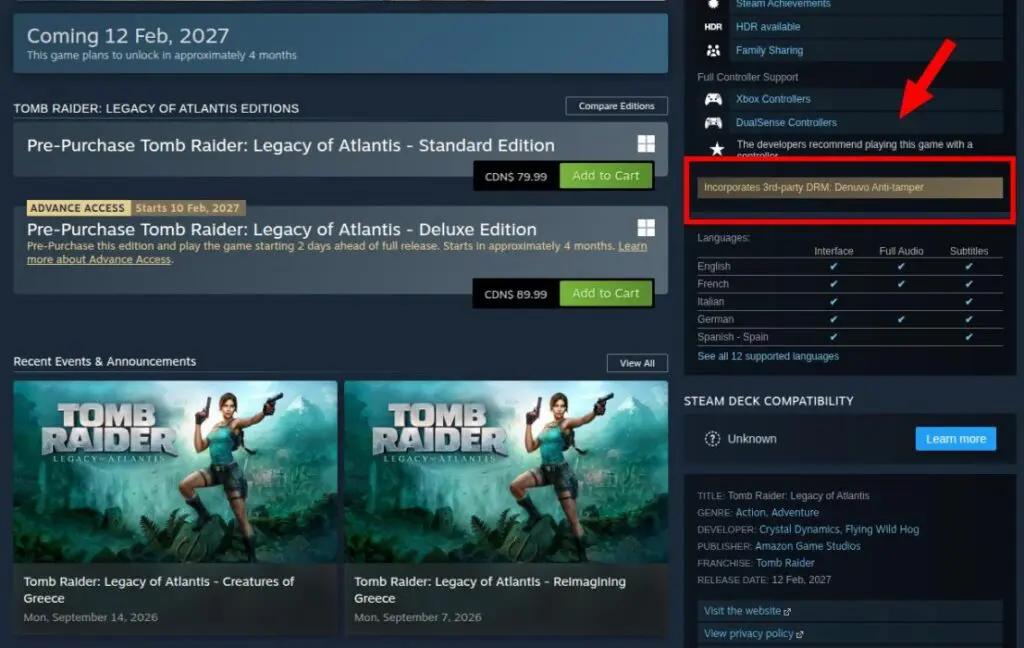Click the ADVANCE ACCESS badge
Viewport: 1024px width, 648px height.
77,208
